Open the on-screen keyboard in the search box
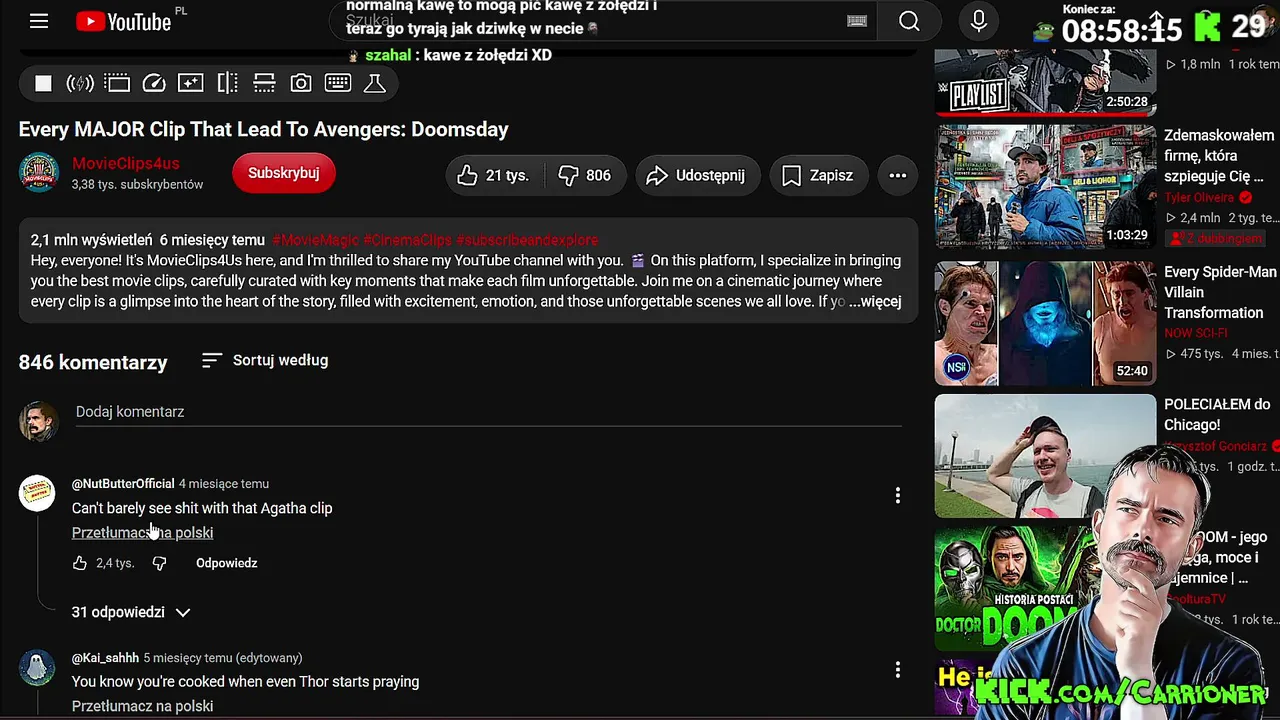This screenshot has width=1280, height=720. (857, 21)
